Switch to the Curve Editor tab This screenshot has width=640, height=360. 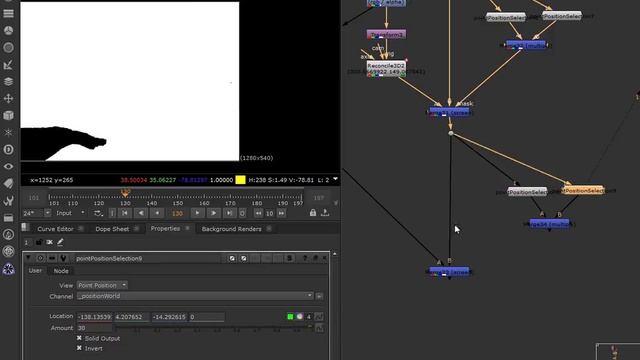(55, 229)
